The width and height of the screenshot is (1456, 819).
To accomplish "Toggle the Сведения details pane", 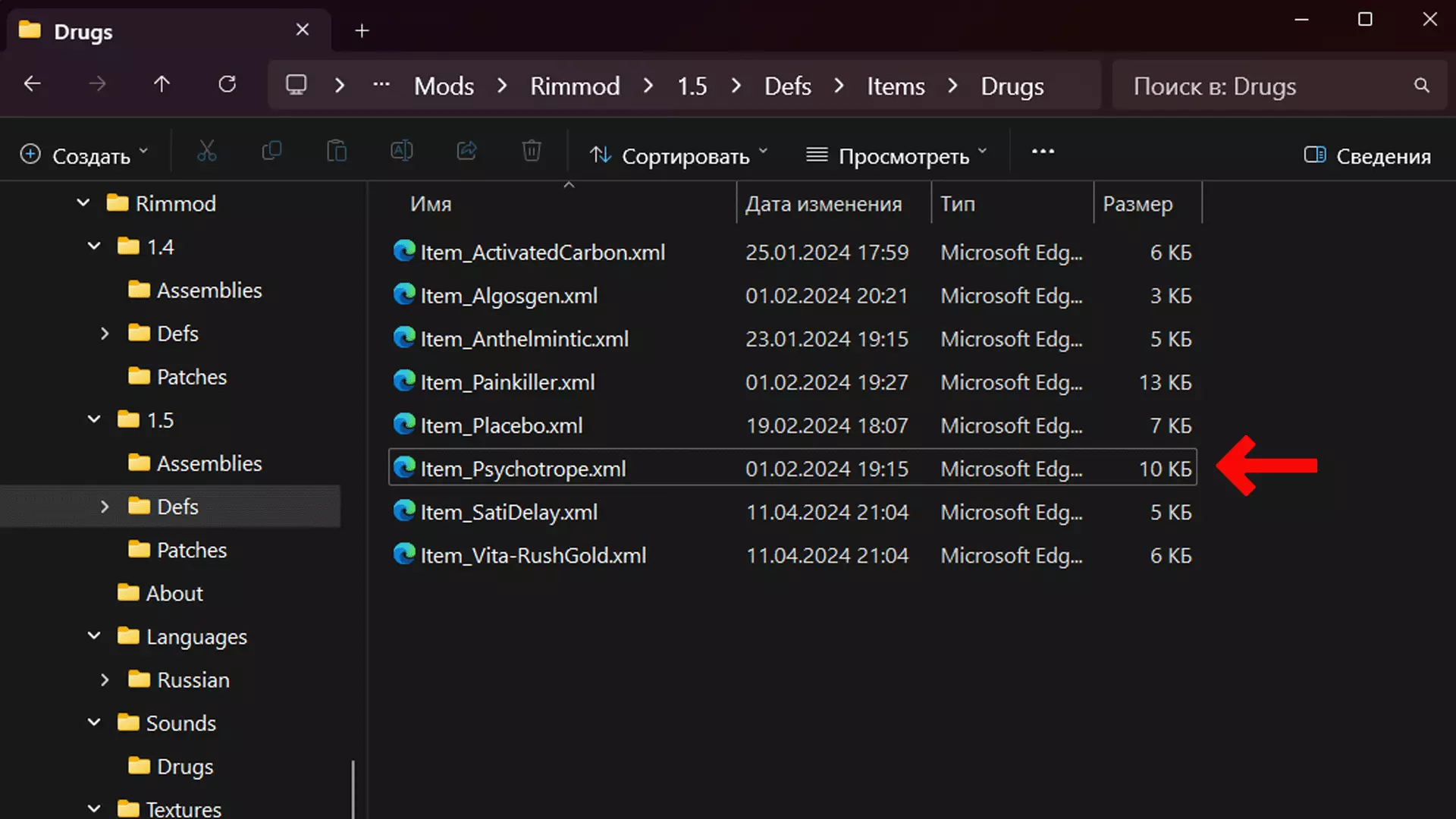I will point(1367,155).
